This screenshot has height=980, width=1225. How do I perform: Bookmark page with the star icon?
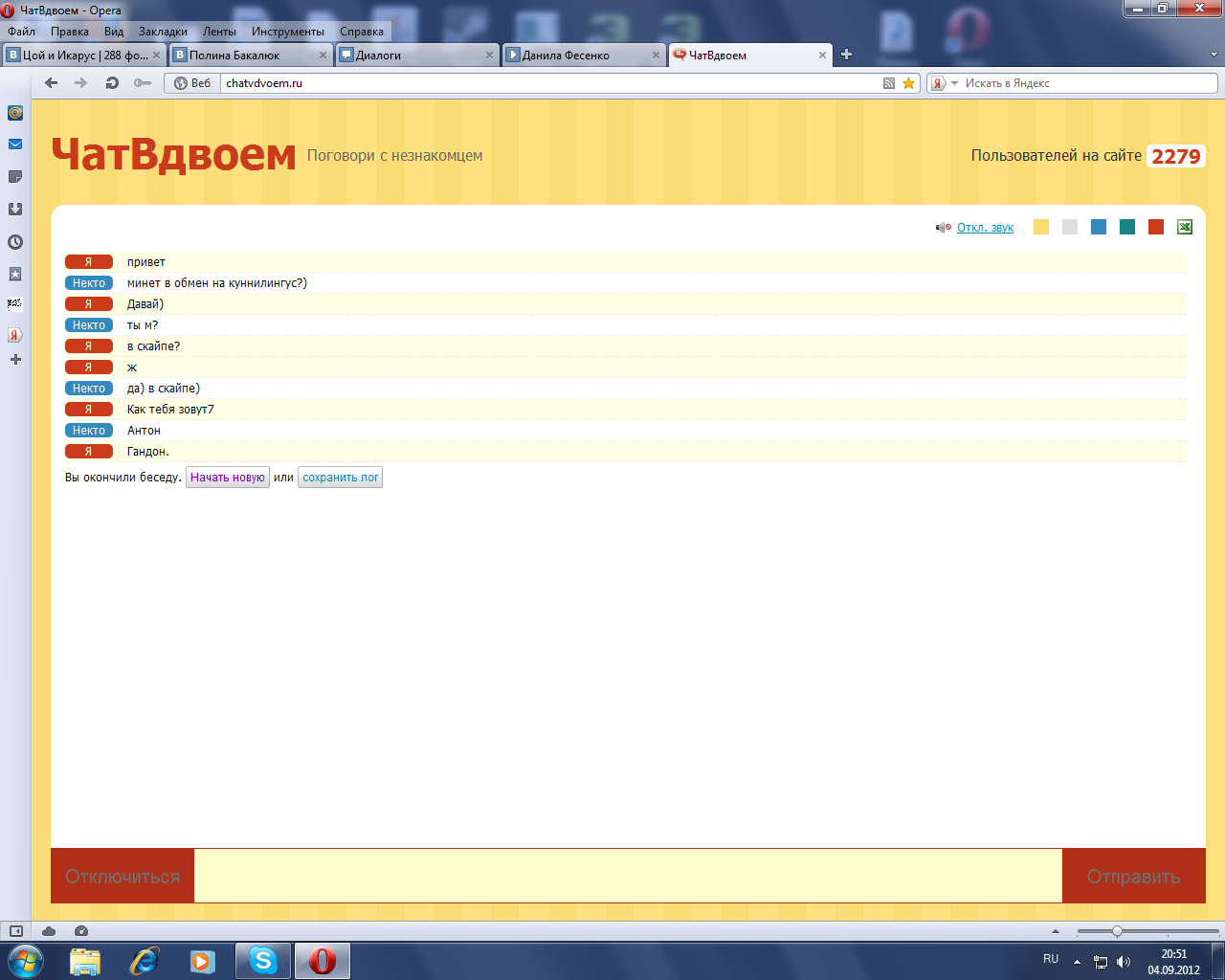909,83
